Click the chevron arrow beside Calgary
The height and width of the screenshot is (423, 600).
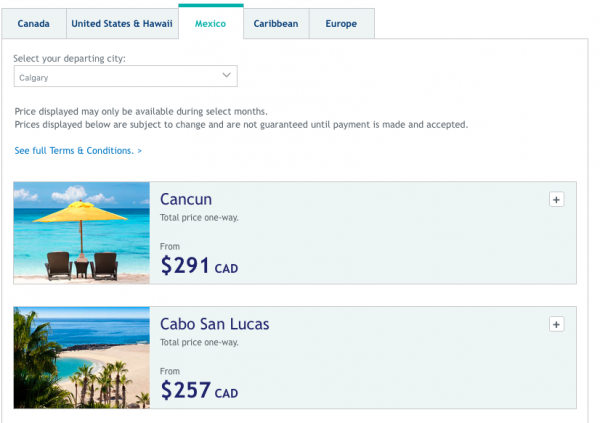coord(226,76)
